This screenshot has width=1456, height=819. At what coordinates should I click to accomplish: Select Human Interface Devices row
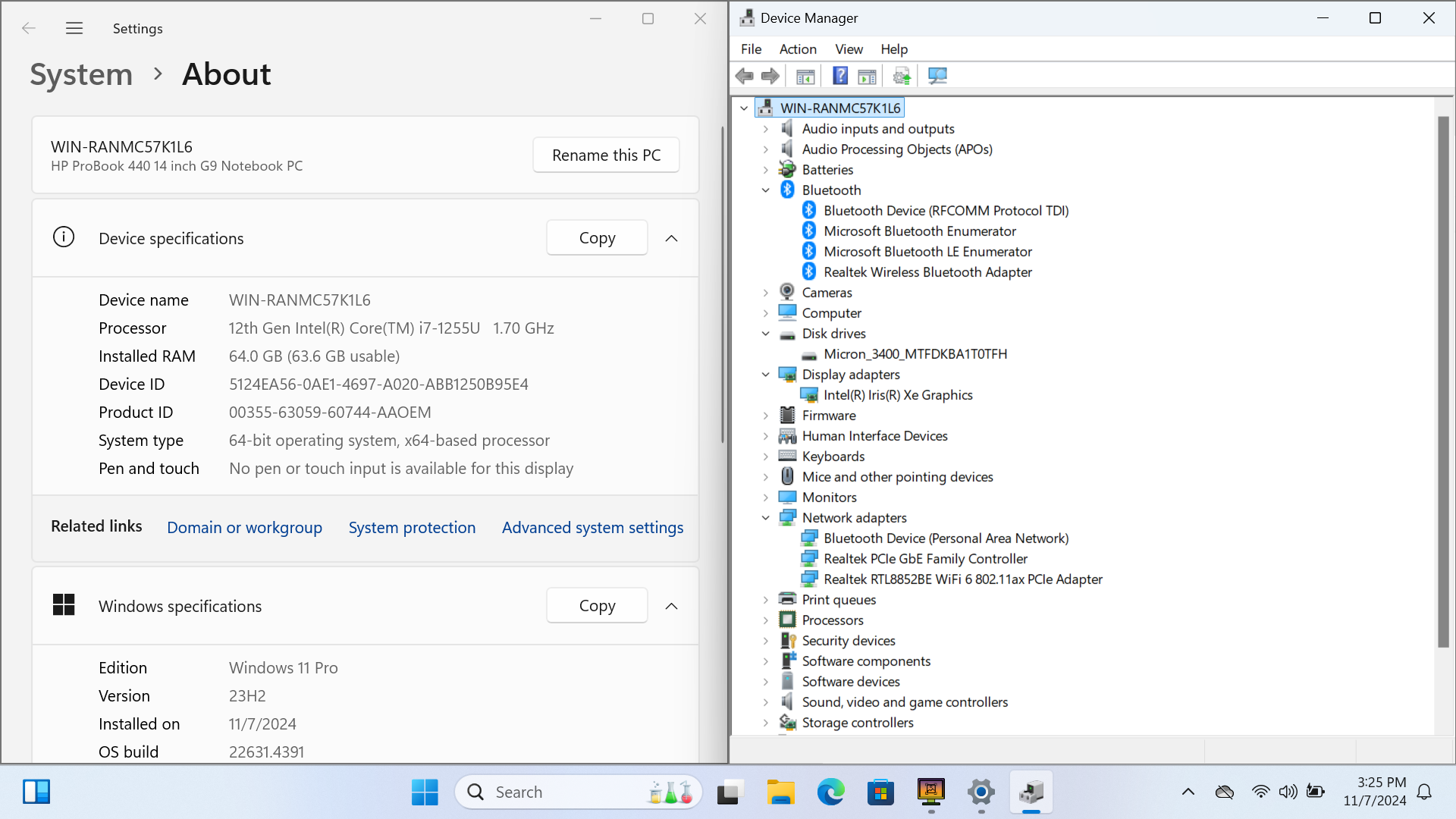tap(874, 435)
